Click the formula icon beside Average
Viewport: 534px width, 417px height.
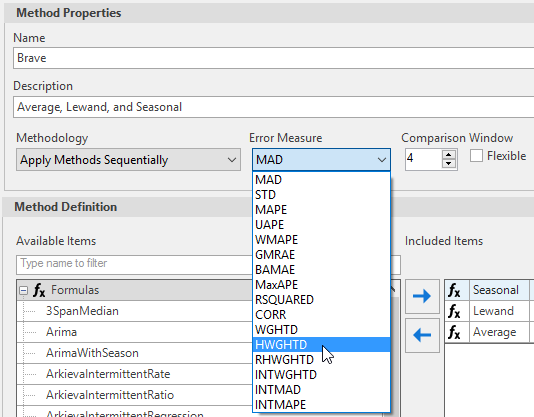point(454,332)
